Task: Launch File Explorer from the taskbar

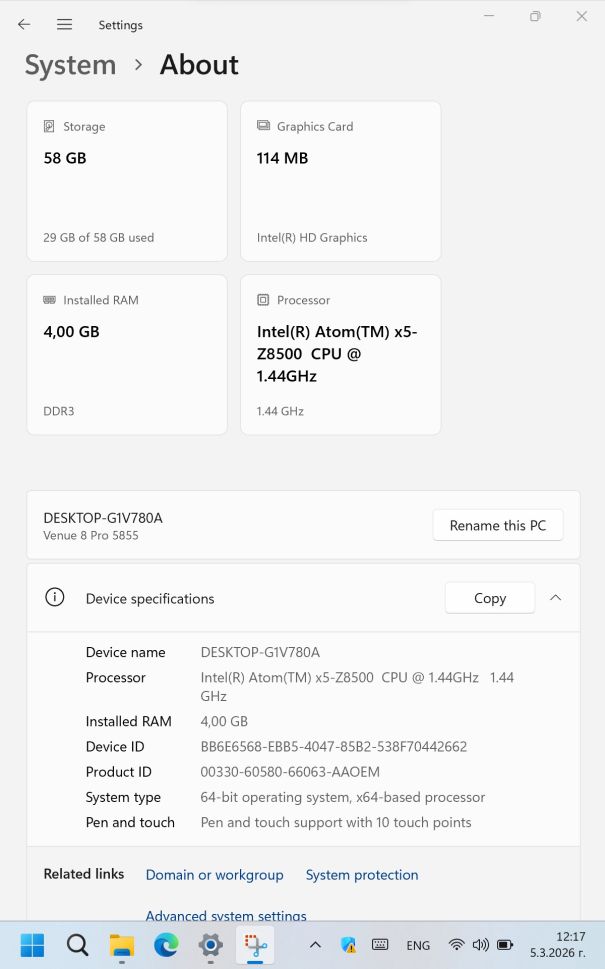Action: [122, 945]
